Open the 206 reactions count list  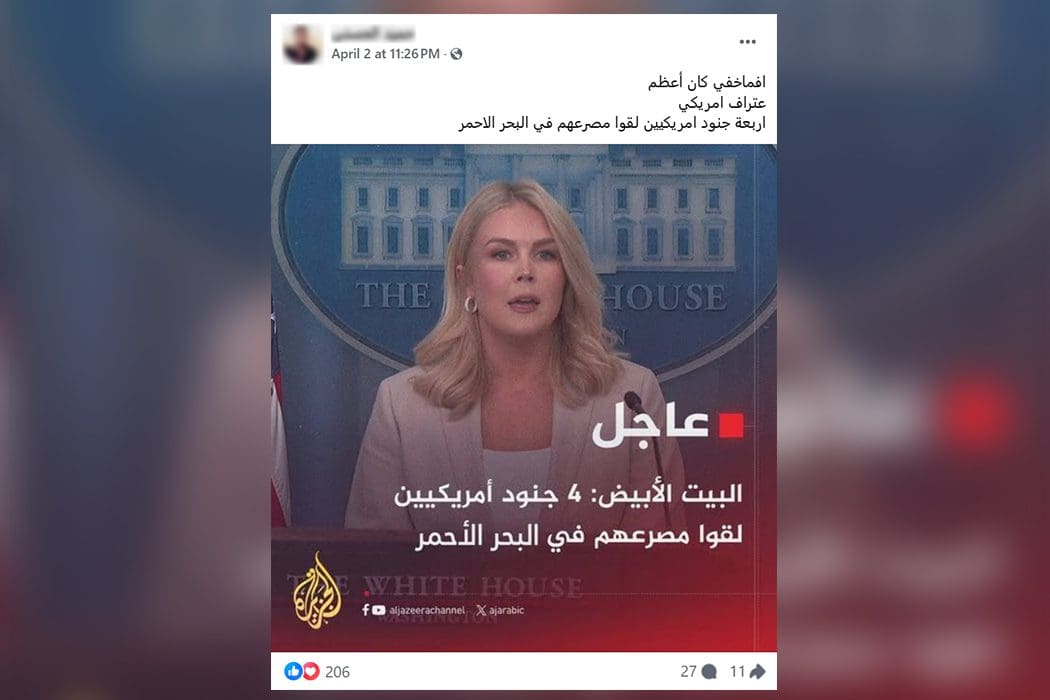[338, 672]
